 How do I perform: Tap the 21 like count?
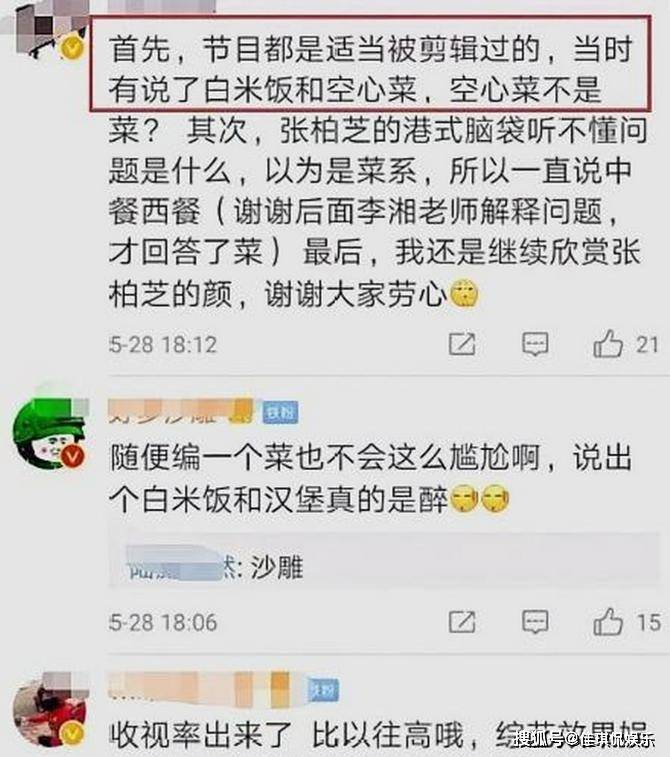(x=647, y=345)
